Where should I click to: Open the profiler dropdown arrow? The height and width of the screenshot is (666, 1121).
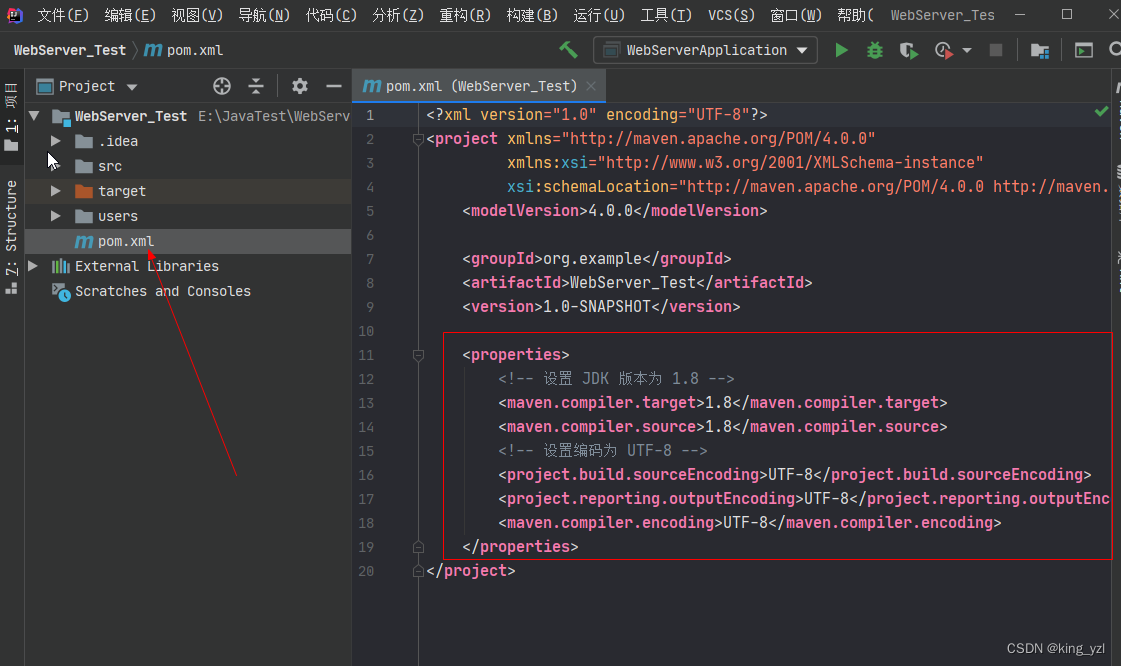click(967, 50)
